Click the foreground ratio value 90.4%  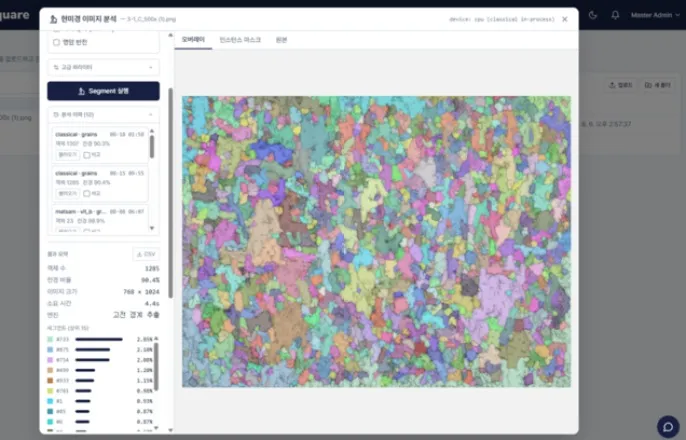pyautogui.click(x=150, y=280)
